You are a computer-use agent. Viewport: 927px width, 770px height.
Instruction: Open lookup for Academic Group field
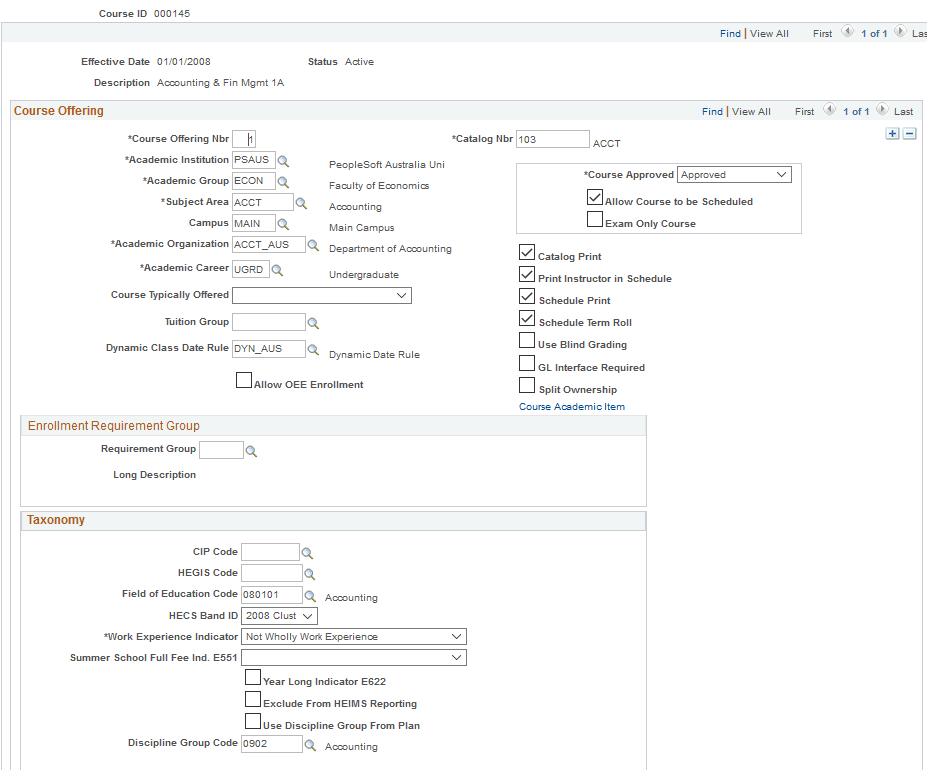point(283,182)
